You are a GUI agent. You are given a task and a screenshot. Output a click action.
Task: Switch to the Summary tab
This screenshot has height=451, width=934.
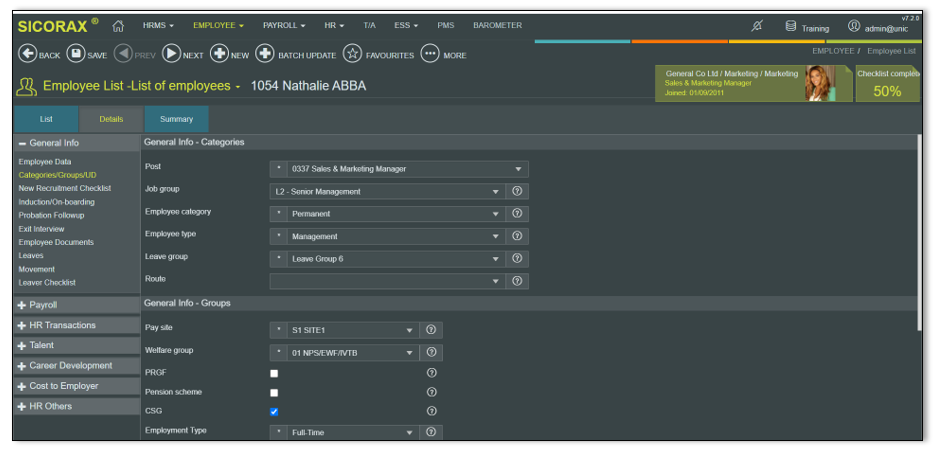tap(176, 119)
